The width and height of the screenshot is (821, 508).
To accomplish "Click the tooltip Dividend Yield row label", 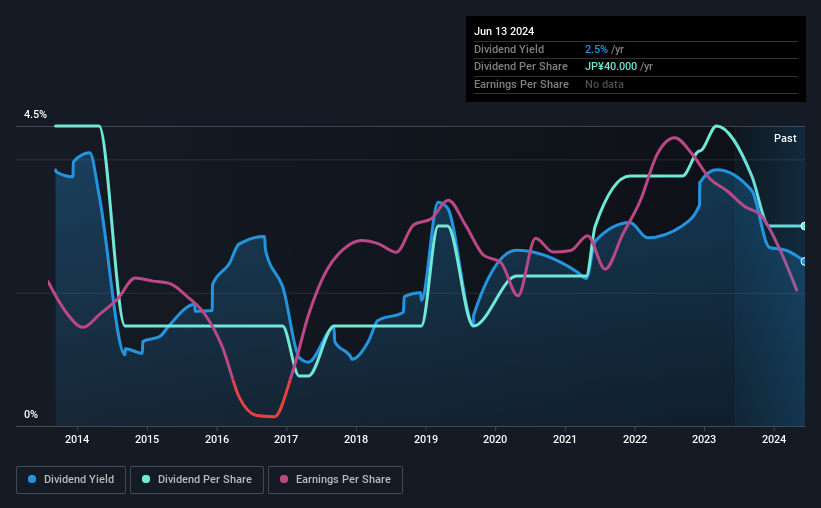I will pos(509,49).
